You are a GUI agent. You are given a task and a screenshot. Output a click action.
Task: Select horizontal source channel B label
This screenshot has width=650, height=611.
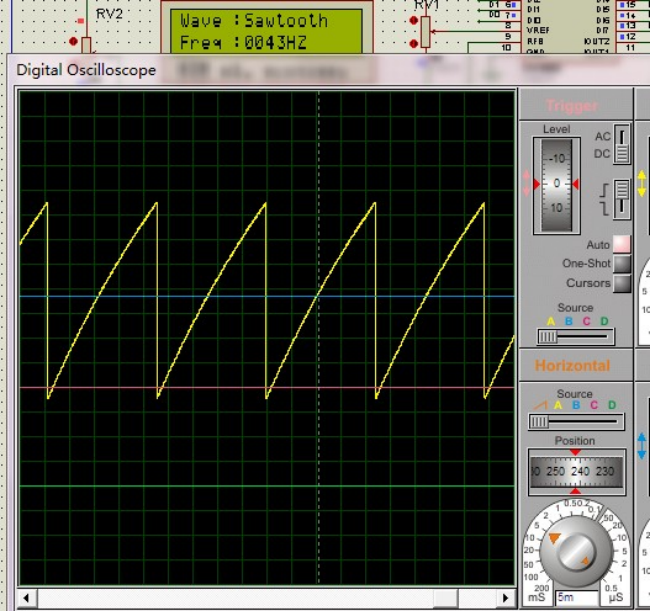point(576,405)
